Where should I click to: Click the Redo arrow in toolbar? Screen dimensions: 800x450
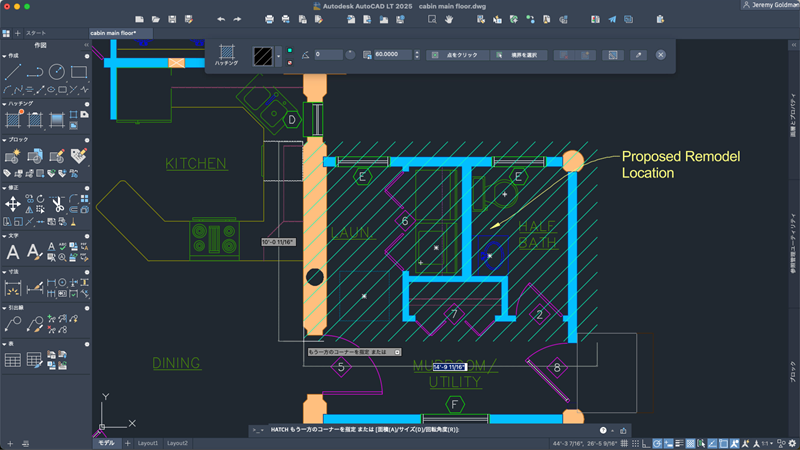tap(237, 19)
